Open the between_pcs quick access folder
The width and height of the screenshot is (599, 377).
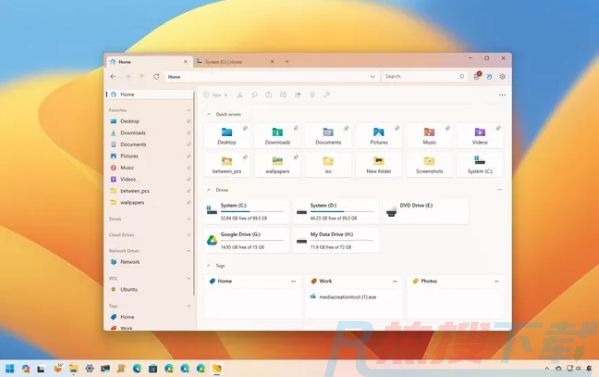pos(227,165)
